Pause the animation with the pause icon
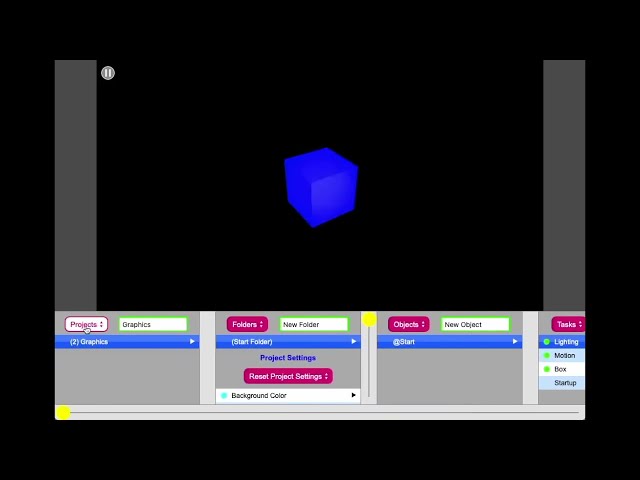640x480 pixels. [x=108, y=73]
